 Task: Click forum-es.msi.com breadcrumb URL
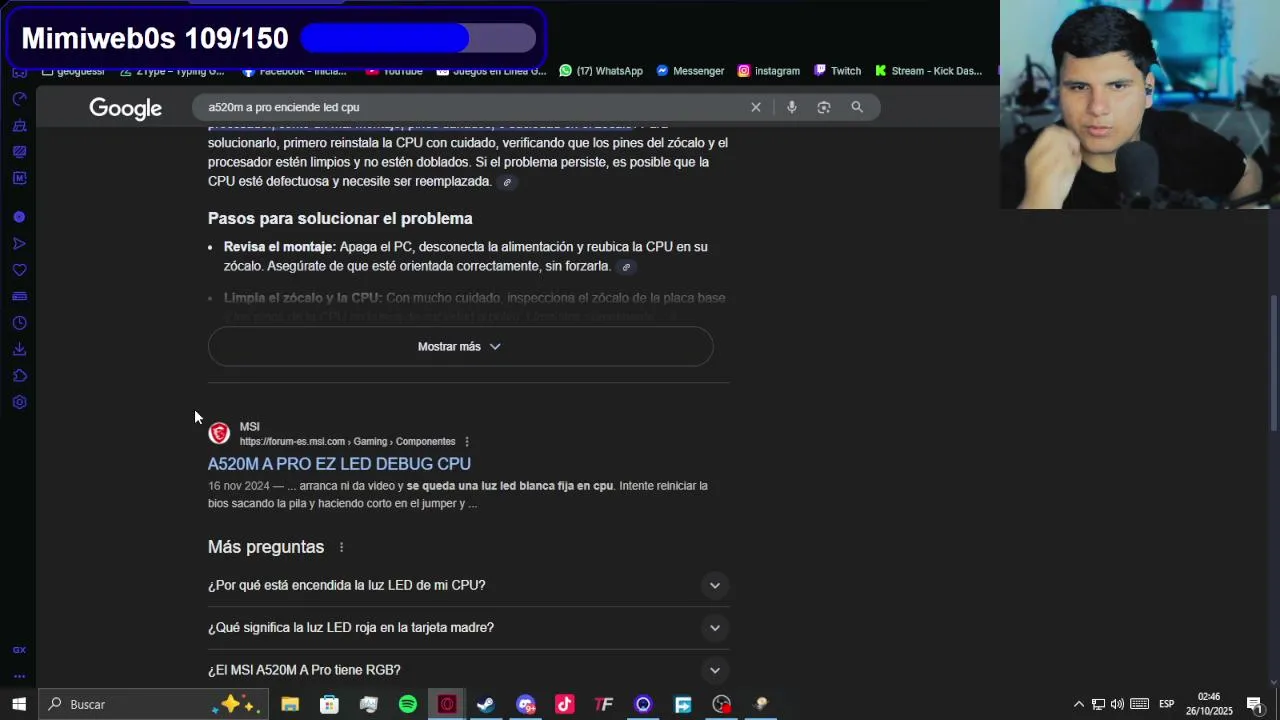(x=347, y=442)
